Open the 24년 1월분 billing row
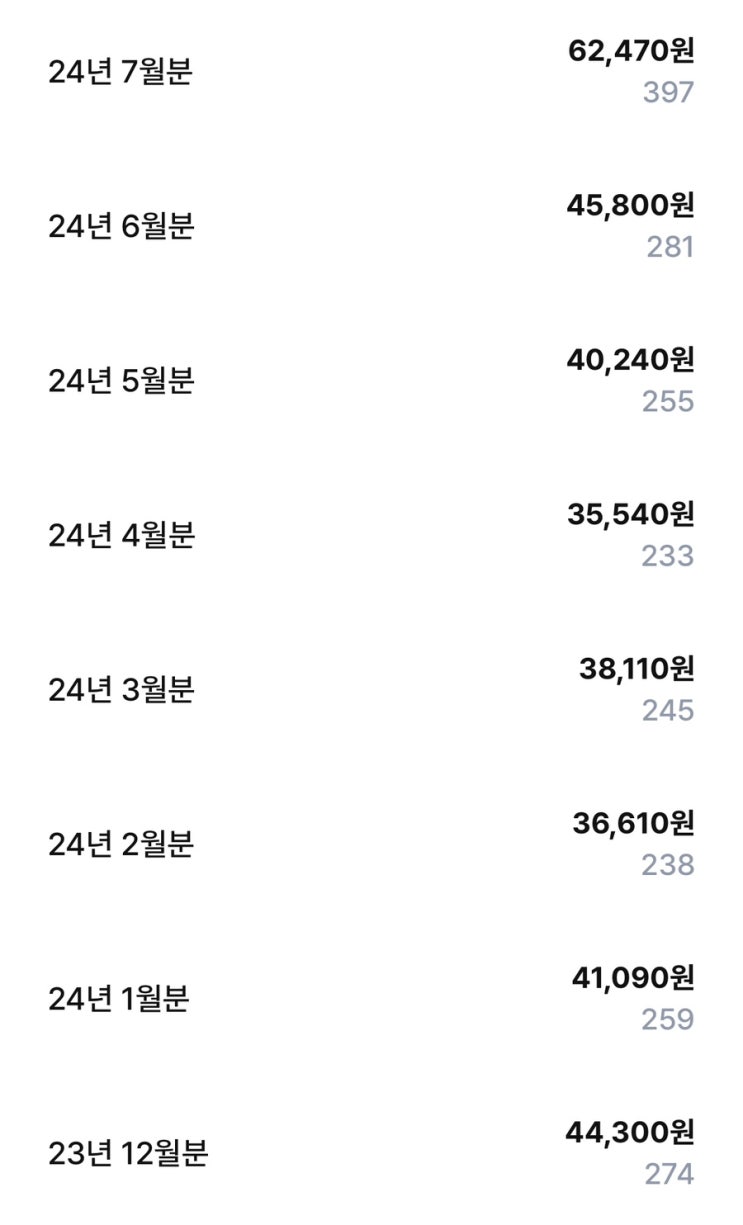Viewport: 743px width, 1225px height. tap(371, 999)
